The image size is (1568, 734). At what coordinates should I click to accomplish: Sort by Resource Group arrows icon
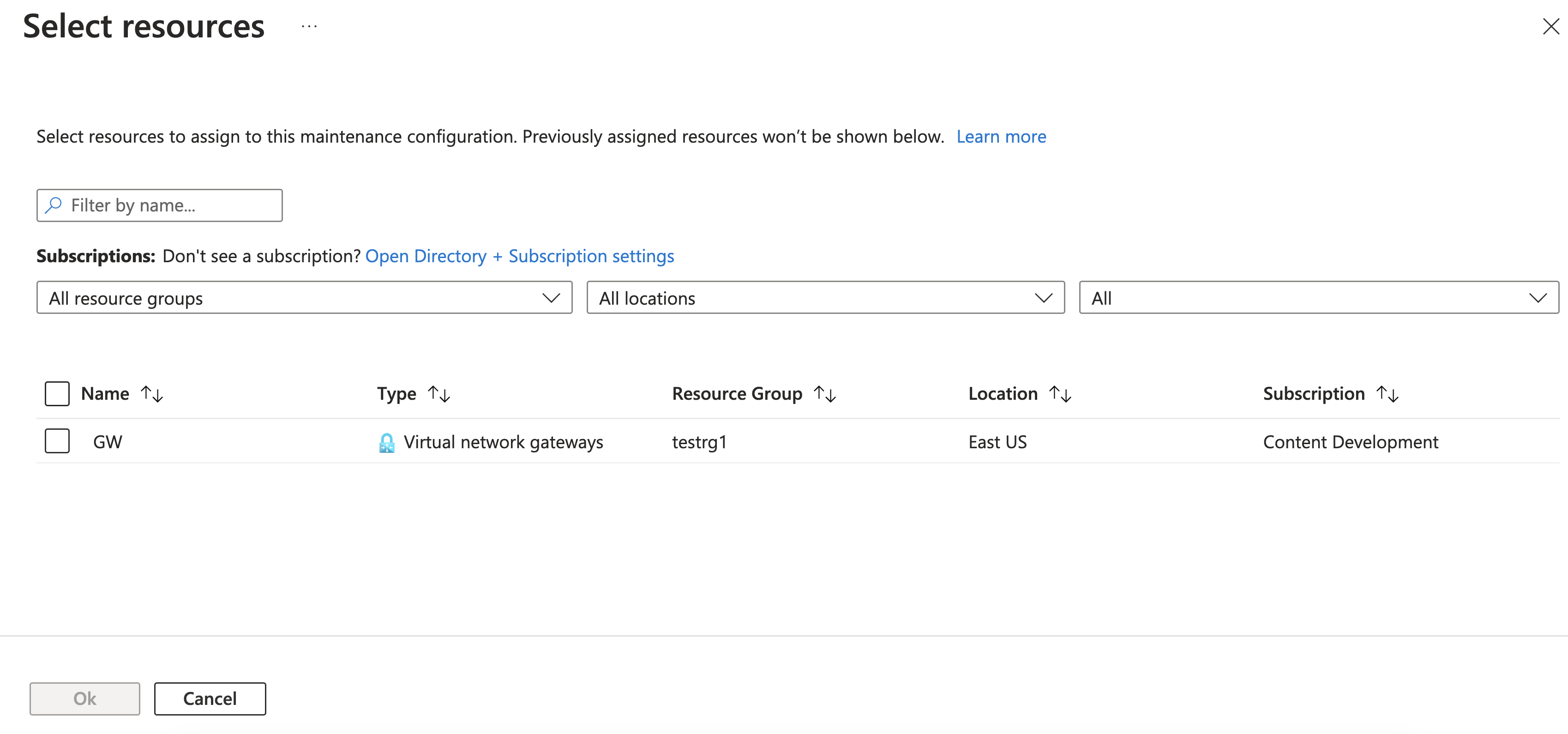825,394
